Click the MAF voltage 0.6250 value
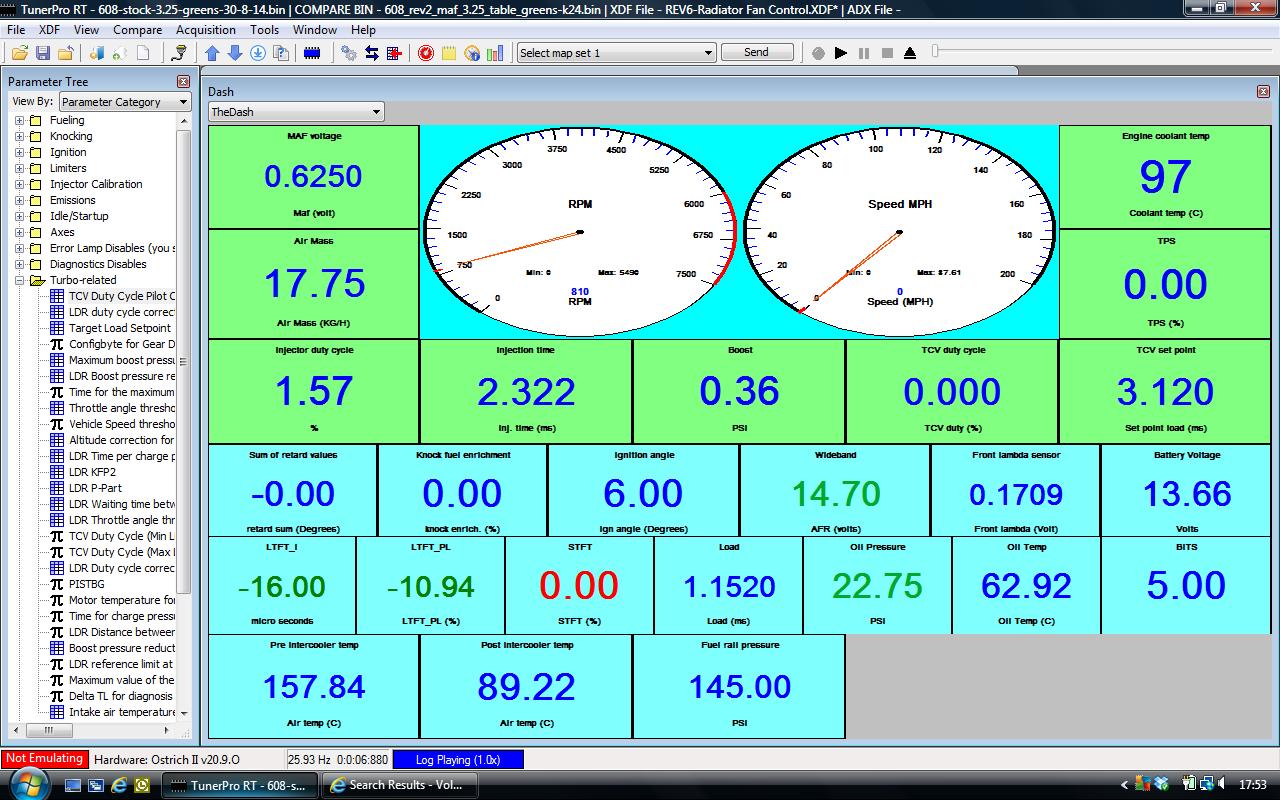Viewport: 1280px width, 800px height. tap(313, 177)
